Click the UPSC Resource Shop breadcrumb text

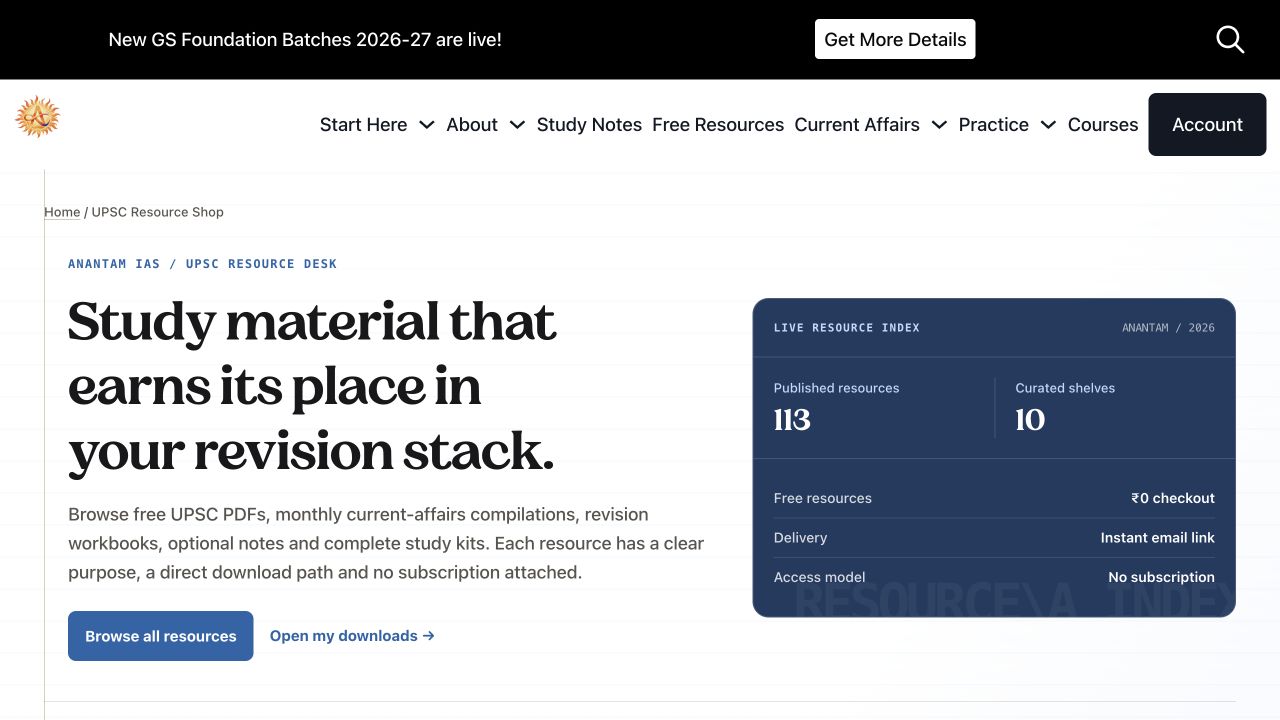(158, 212)
